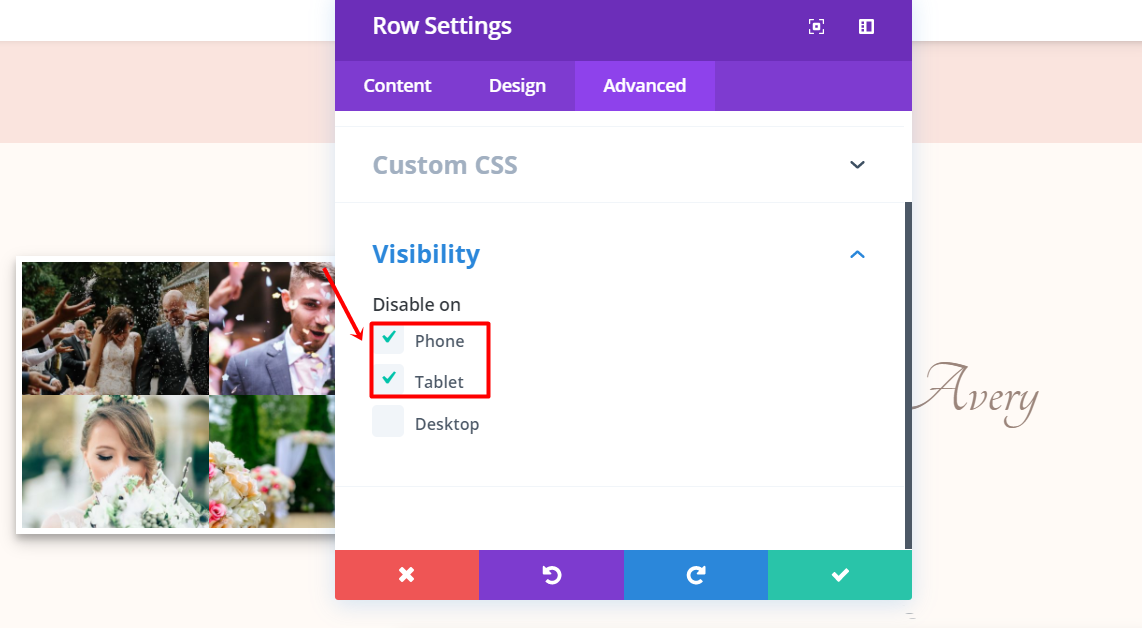Collapse the Visibility section chevron
Image resolution: width=1142 pixels, height=628 pixels.
[857, 254]
